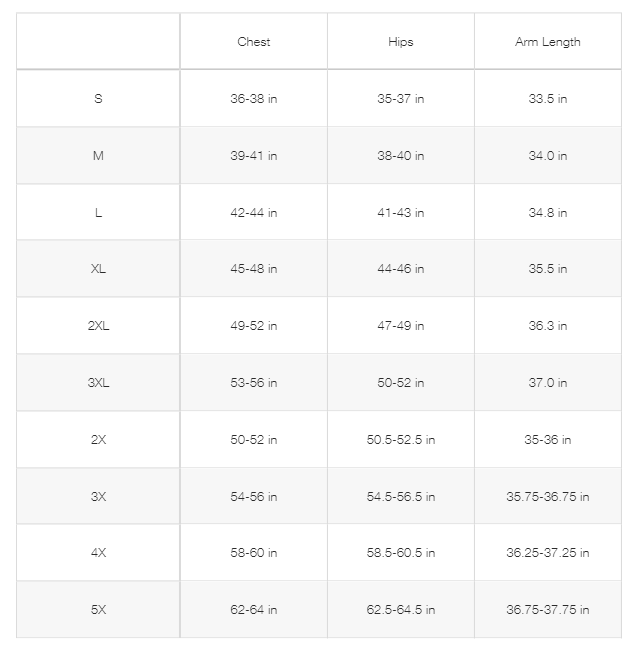Select the 3XL size row label

pyautogui.click(x=98, y=383)
